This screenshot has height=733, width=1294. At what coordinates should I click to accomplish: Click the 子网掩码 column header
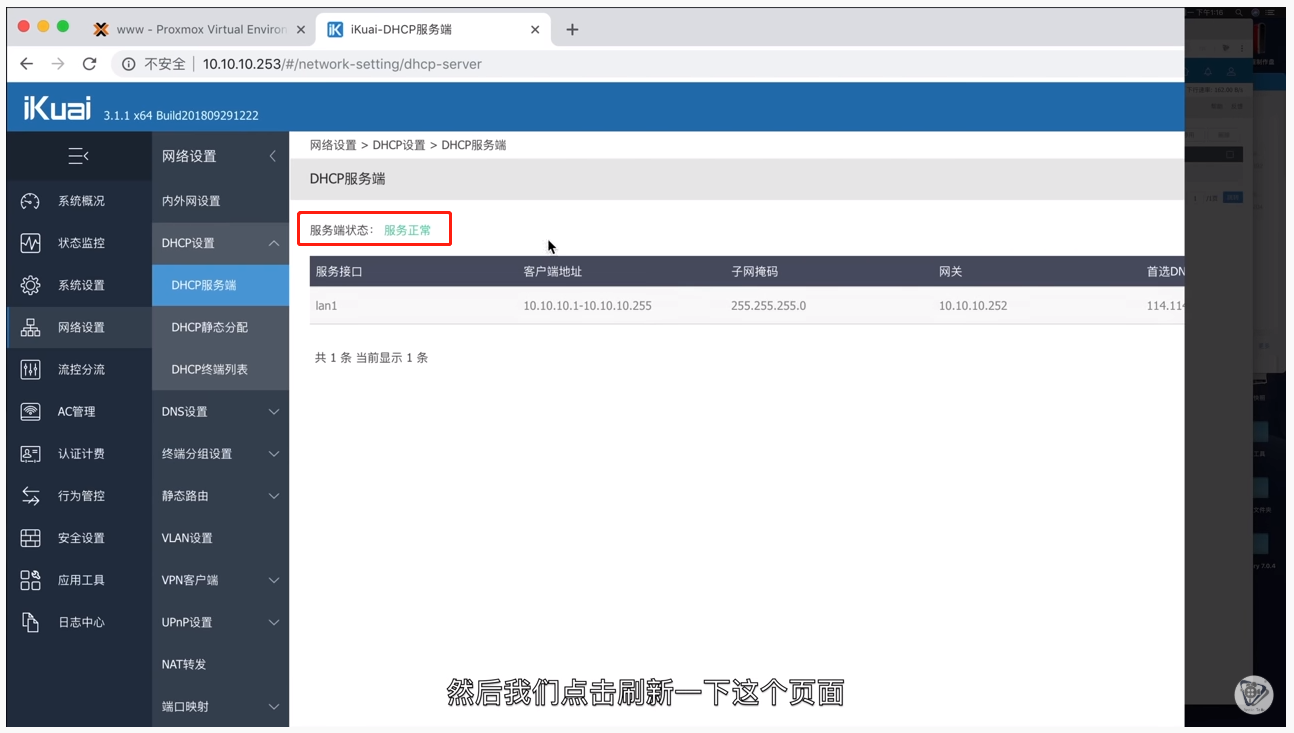point(755,272)
